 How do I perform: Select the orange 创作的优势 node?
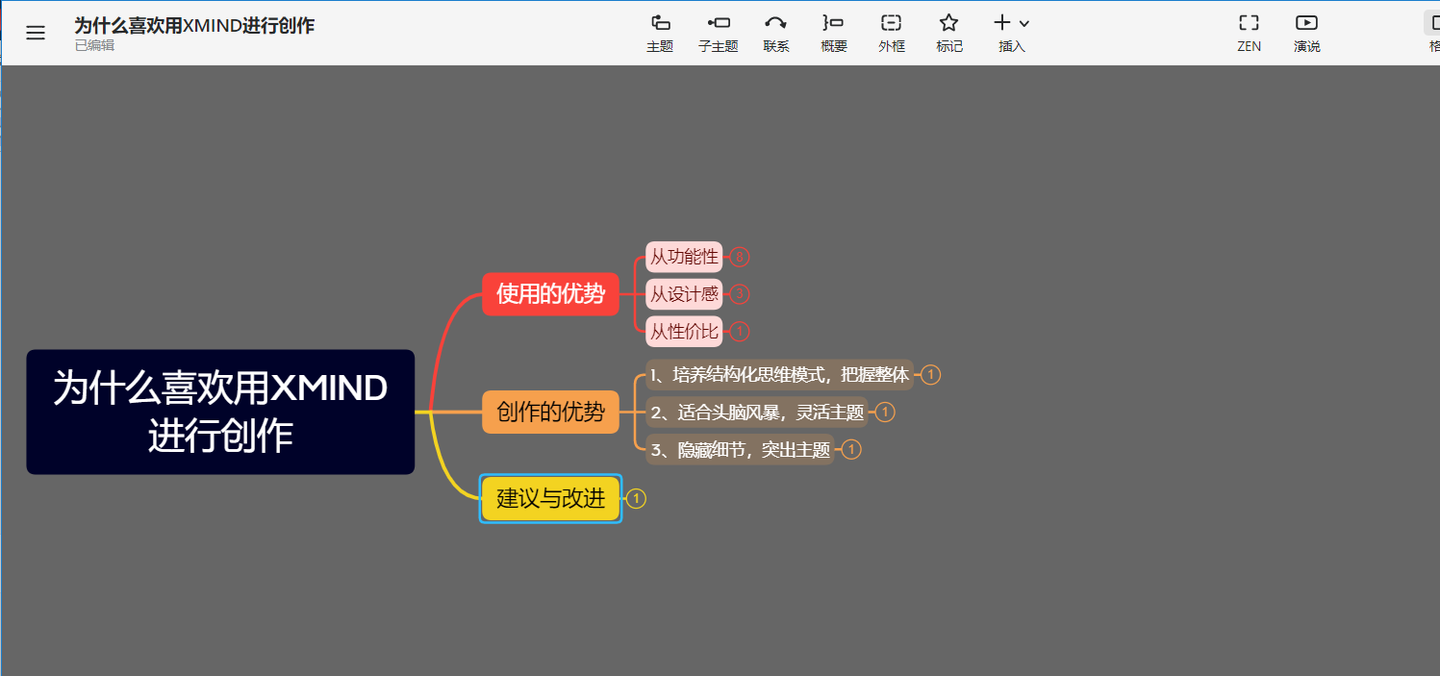[551, 411]
